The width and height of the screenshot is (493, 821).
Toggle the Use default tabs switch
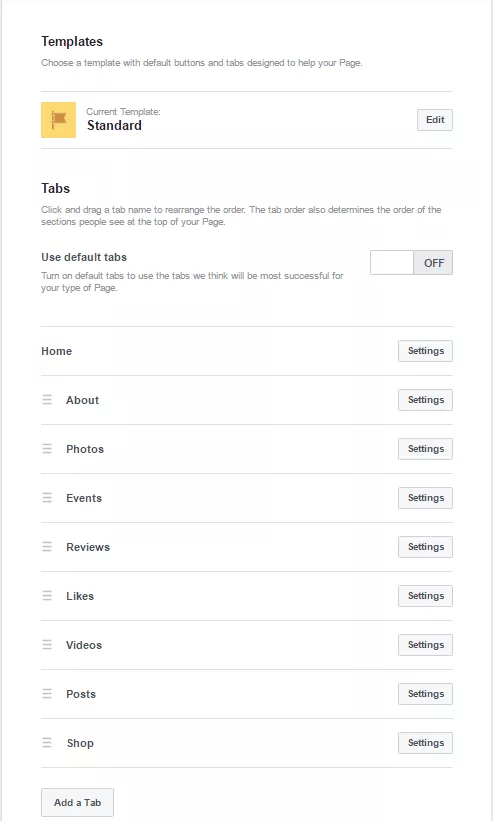pos(411,263)
